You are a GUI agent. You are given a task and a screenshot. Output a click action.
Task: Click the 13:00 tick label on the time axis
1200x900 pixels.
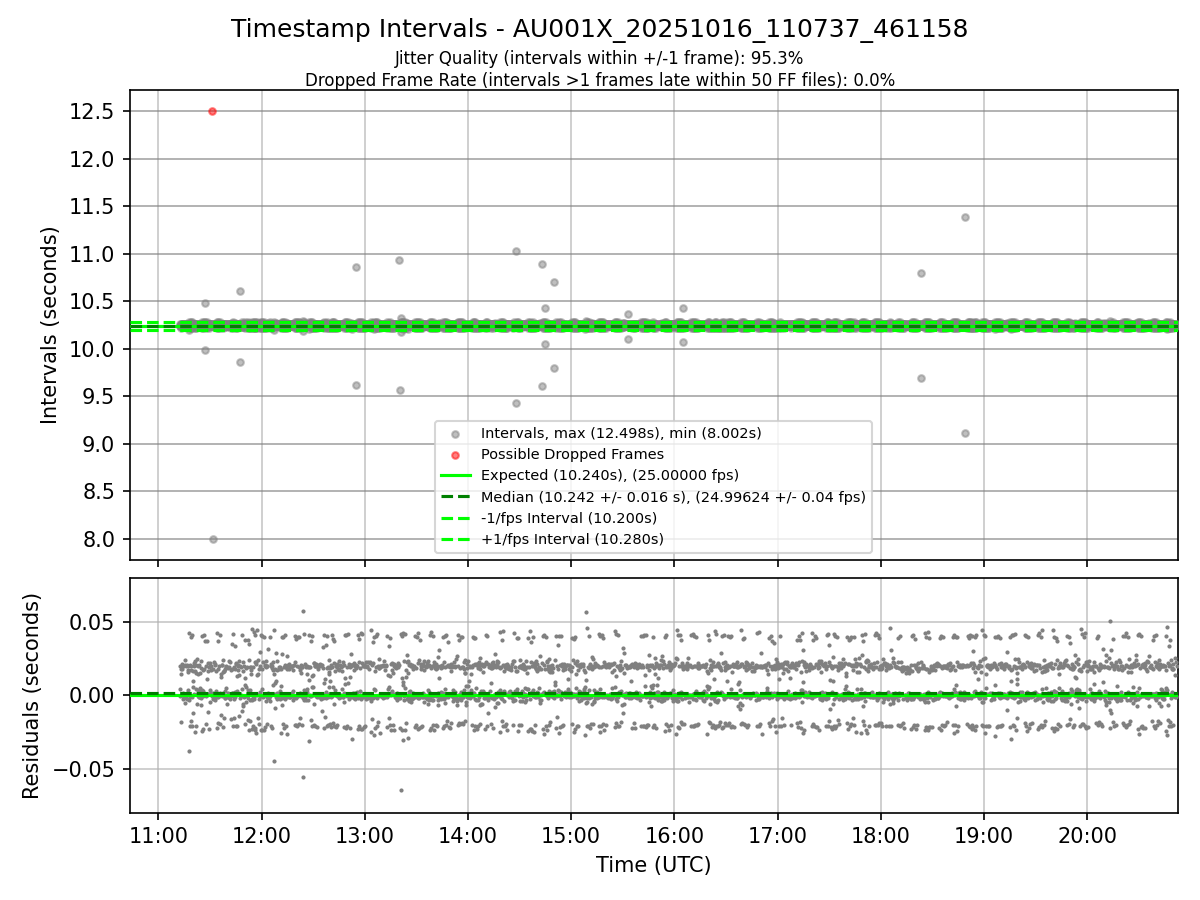pos(364,834)
